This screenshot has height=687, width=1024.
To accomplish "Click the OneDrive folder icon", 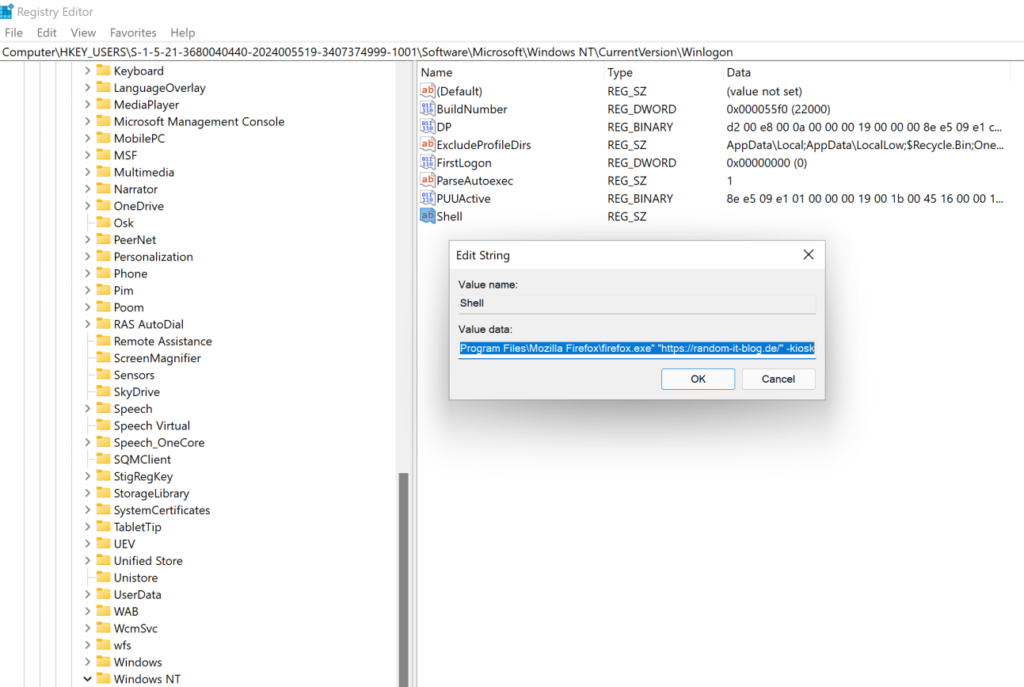I will tap(103, 206).
